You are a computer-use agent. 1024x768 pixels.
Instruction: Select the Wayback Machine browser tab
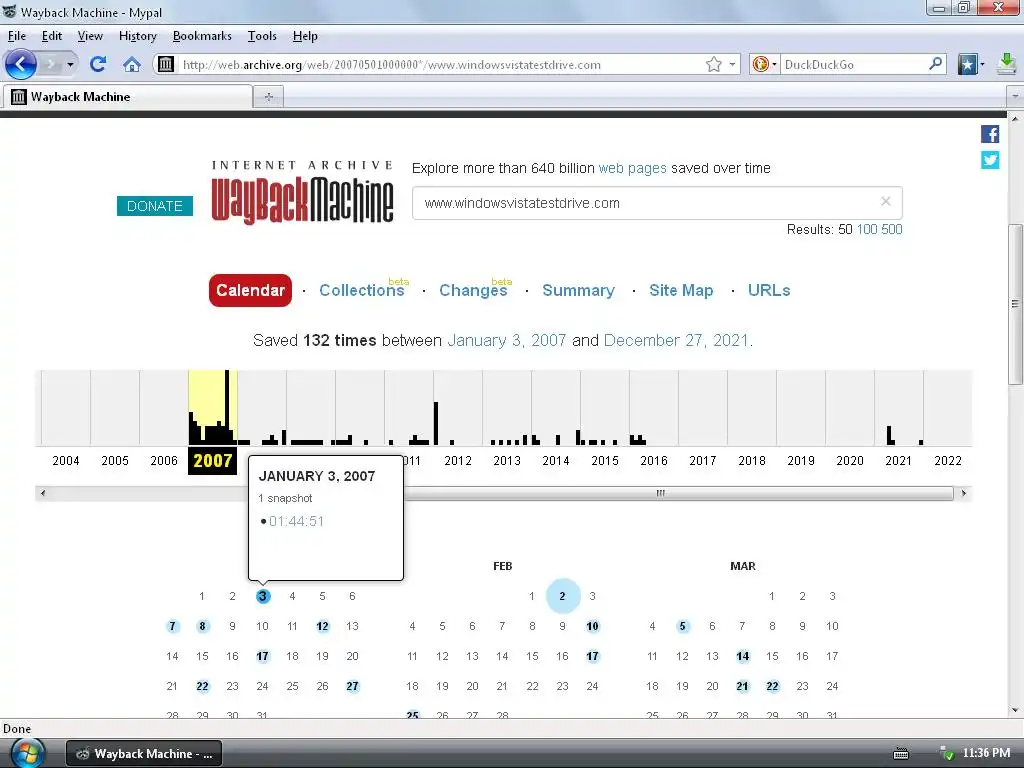(x=127, y=97)
